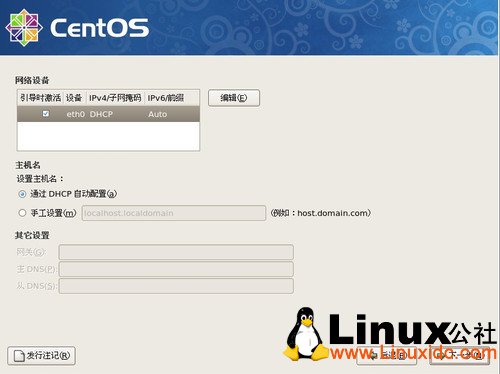Viewport: 500px width, 374px height.
Task: Choose the 手工设置 radio button
Action: [x=22, y=213]
